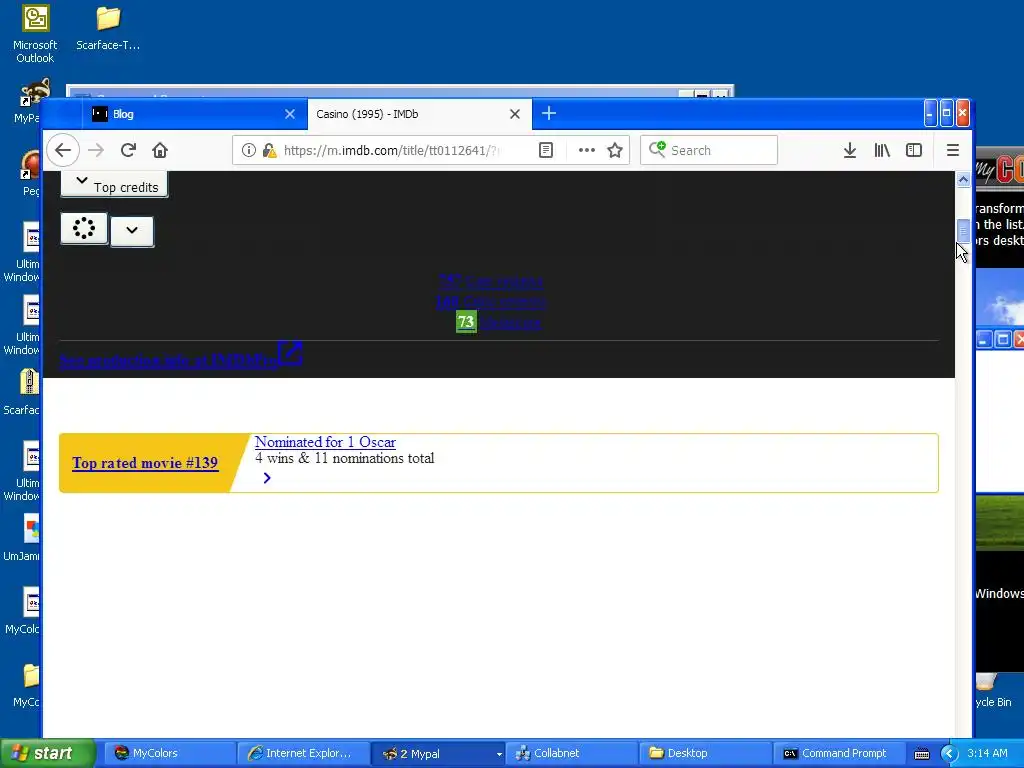
Task: Open the 73 Metascore link
Action: click(498, 322)
